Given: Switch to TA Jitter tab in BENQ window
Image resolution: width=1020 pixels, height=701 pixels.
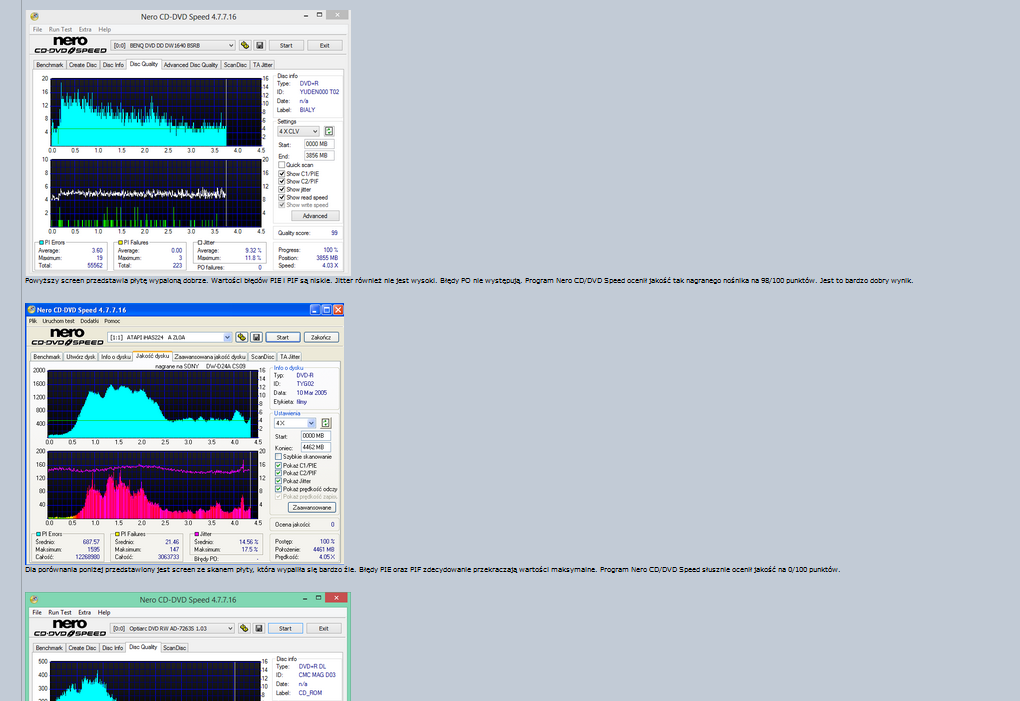Looking at the screenshot, I should tap(263, 65).
